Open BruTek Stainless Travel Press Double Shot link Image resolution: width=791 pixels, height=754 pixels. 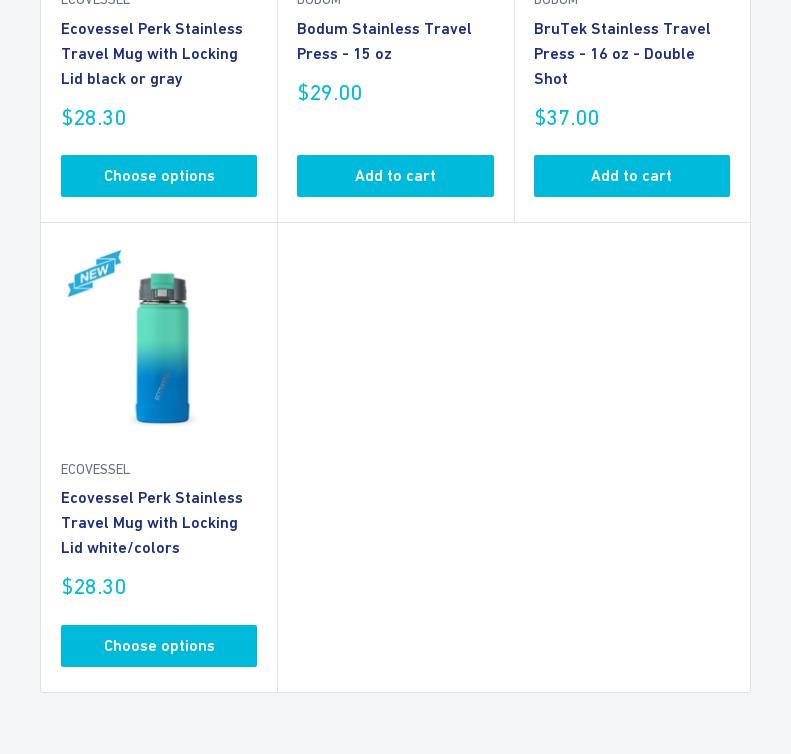point(621,54)
